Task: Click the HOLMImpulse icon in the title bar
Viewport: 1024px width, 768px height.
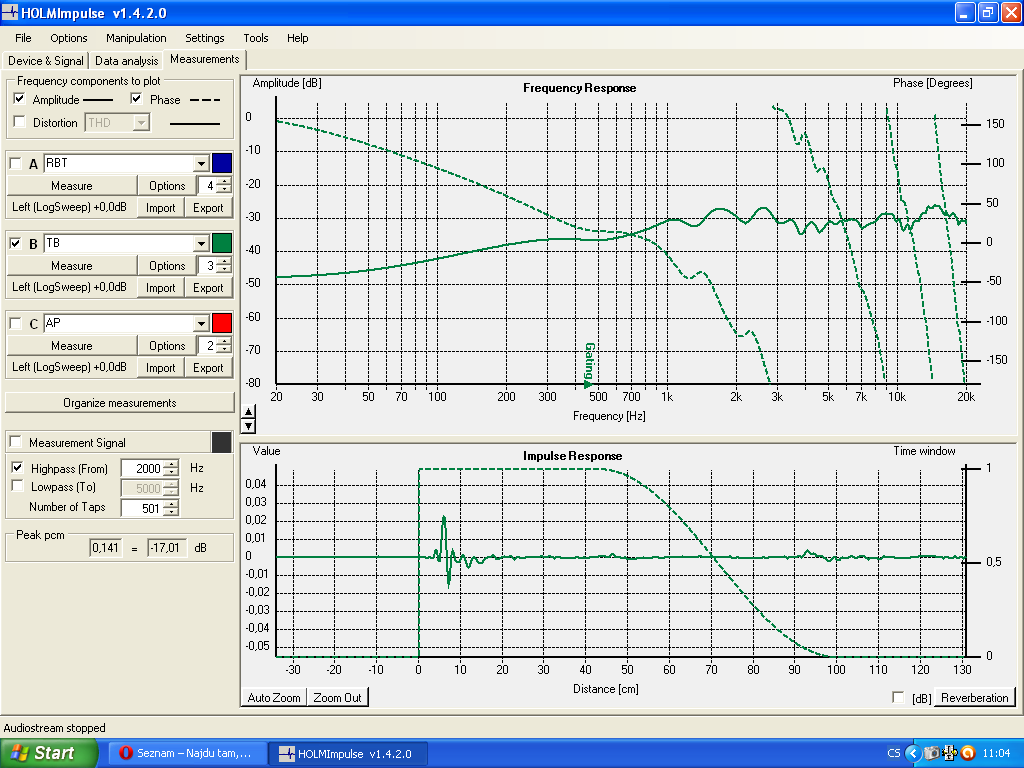Action: (x=10, y=12)
